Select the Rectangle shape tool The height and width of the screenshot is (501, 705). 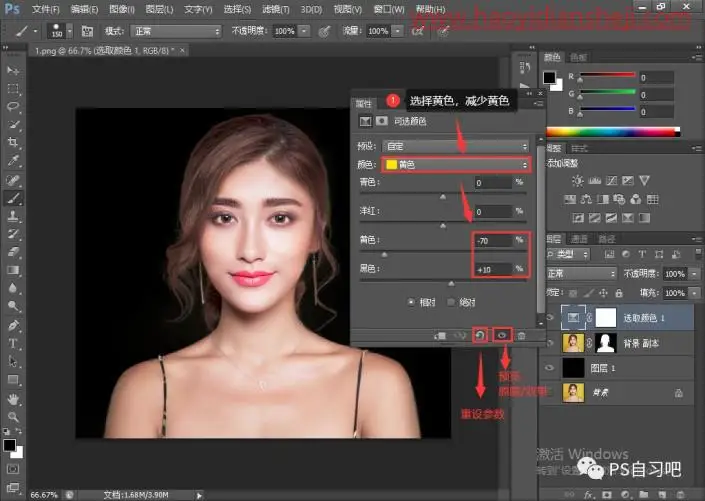coord(13,380)
